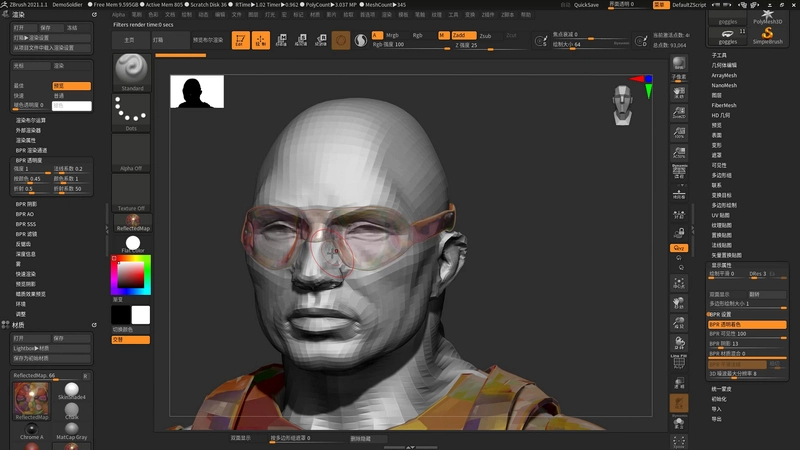This screenshot has width=800, height=450.
Task: Expand the ArrayMesh subpalette
Action: point(724,76)
